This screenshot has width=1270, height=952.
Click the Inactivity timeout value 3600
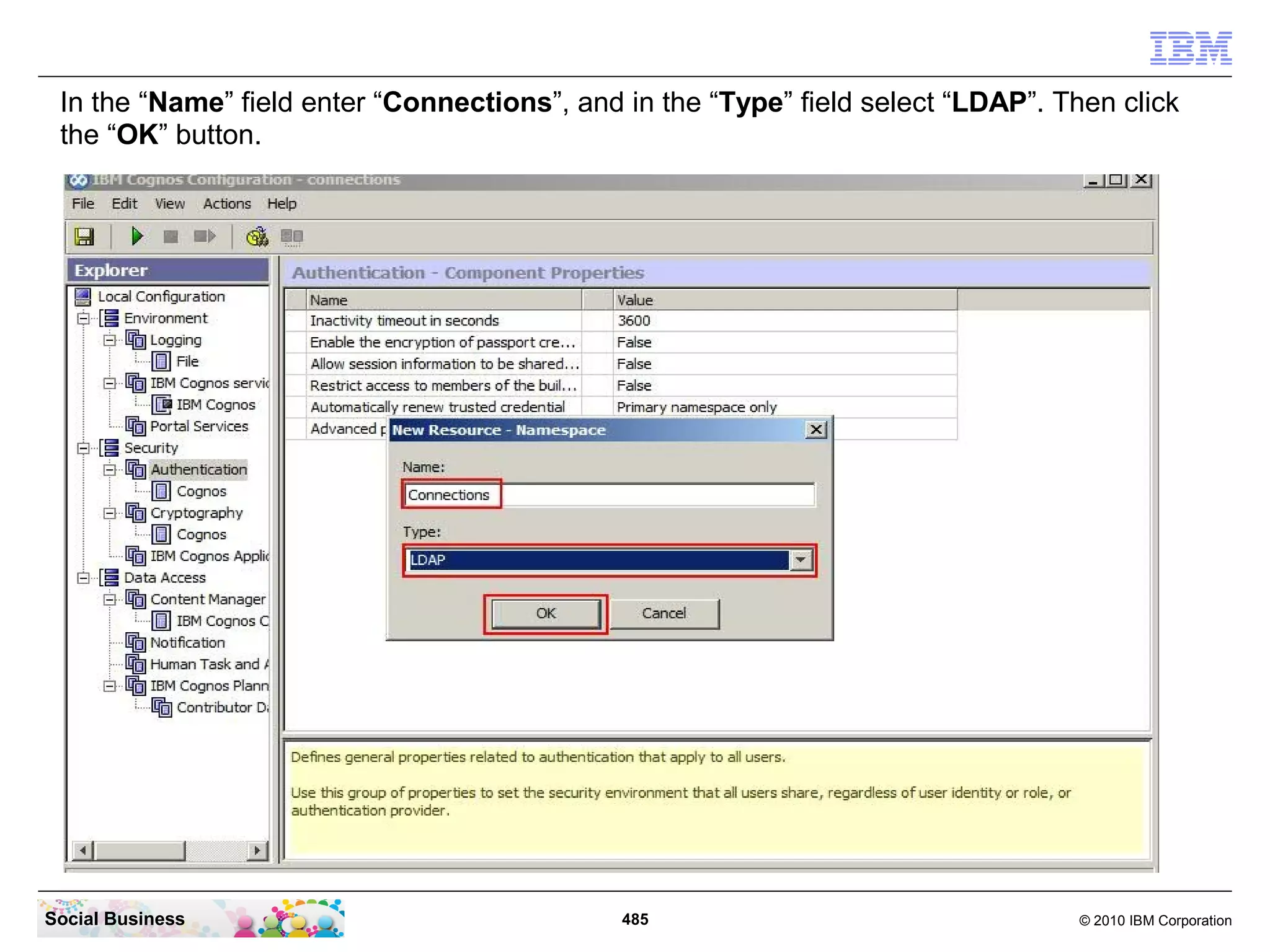point(634,321)
